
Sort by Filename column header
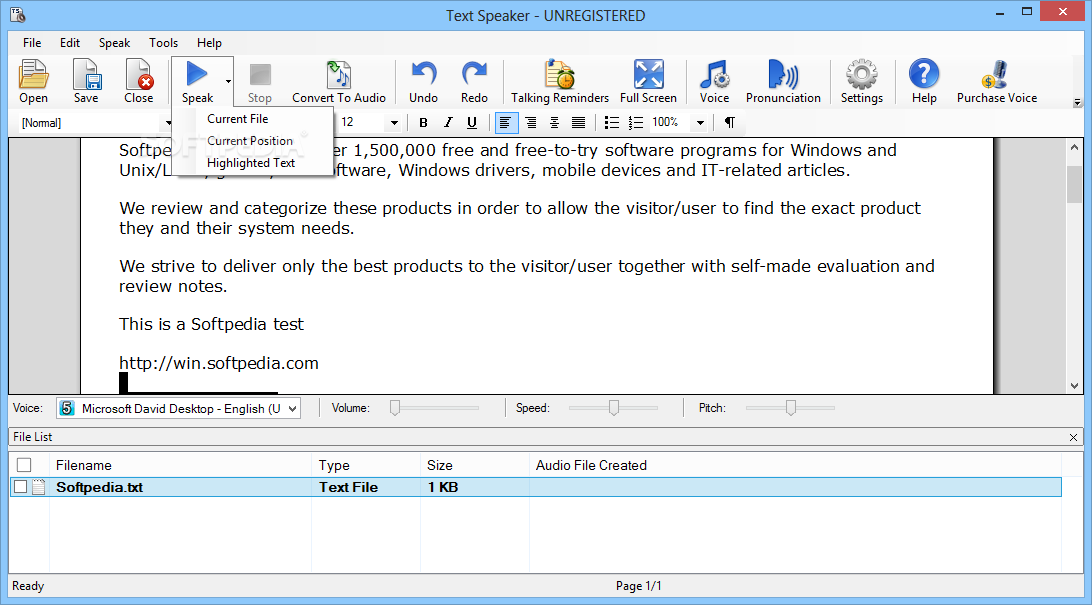[x=180, y=465]
